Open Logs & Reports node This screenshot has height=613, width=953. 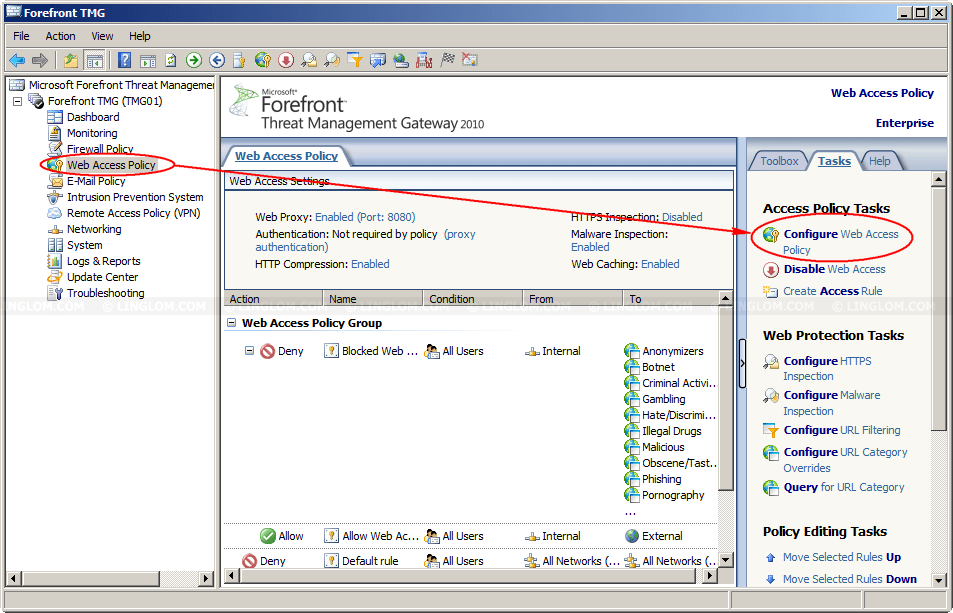click(103, 261)
